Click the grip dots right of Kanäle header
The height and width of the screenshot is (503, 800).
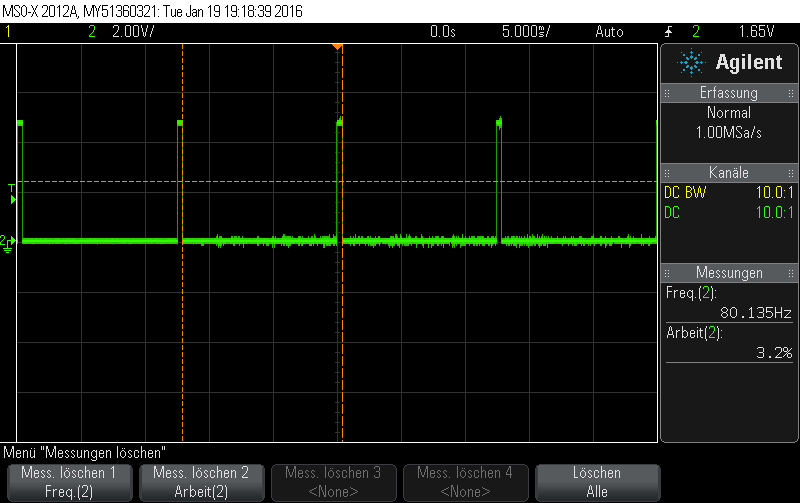[x=791, y=173]
